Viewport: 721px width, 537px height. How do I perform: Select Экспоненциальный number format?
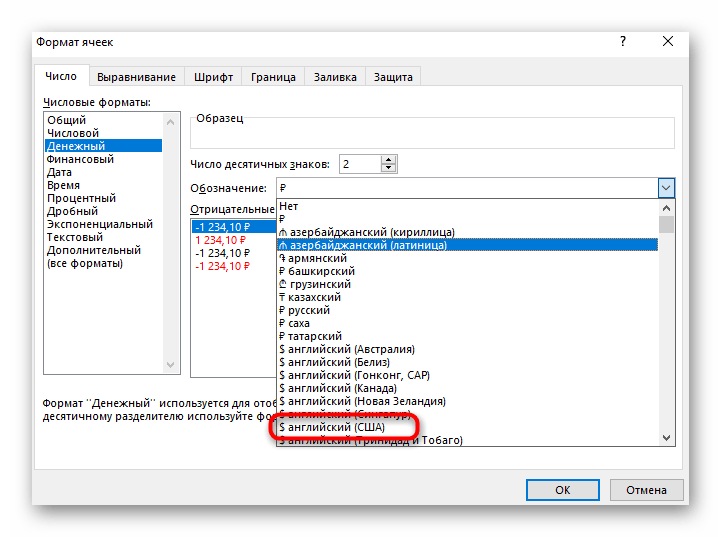point(103,224)
